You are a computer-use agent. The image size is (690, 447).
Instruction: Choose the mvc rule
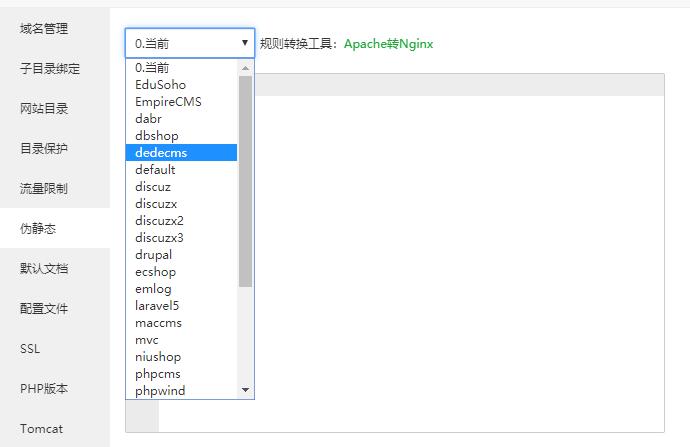pyautogui.click(x=181, y=340)
